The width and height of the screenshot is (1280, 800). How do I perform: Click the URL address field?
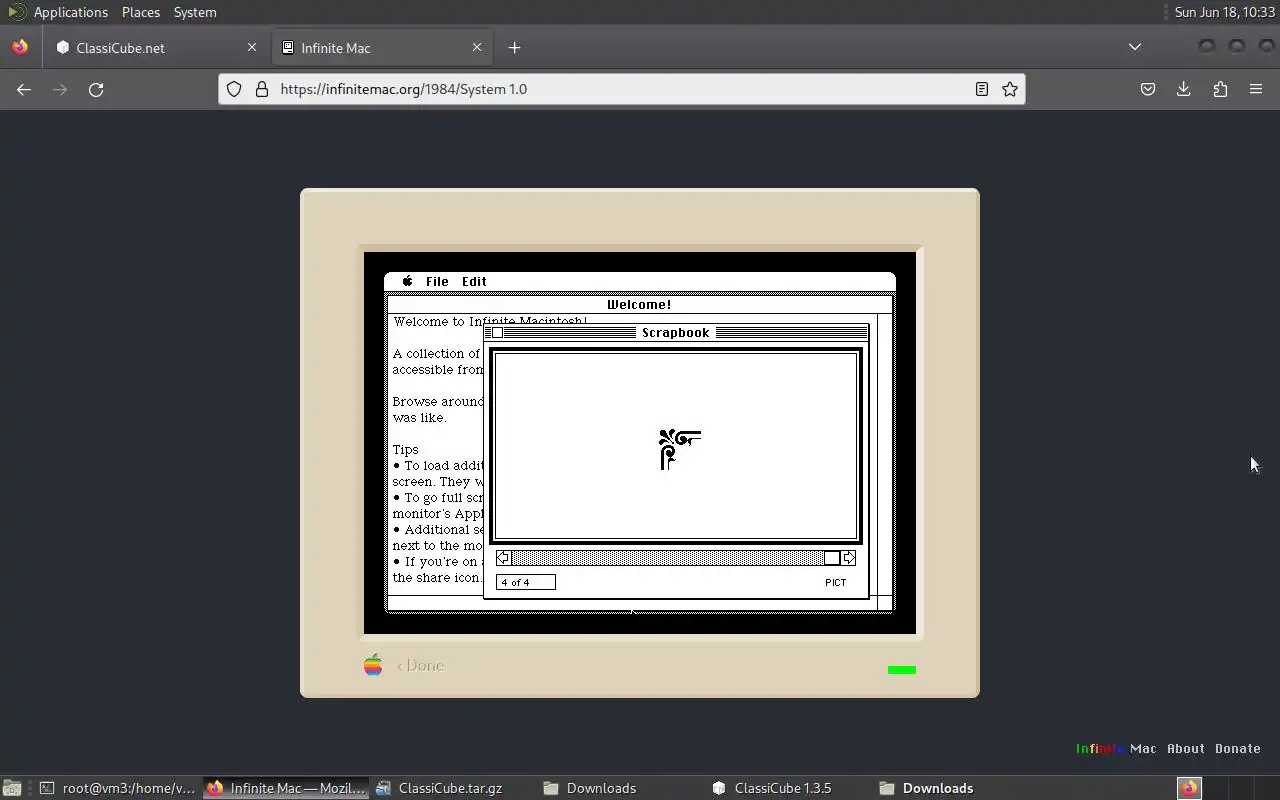622,89
